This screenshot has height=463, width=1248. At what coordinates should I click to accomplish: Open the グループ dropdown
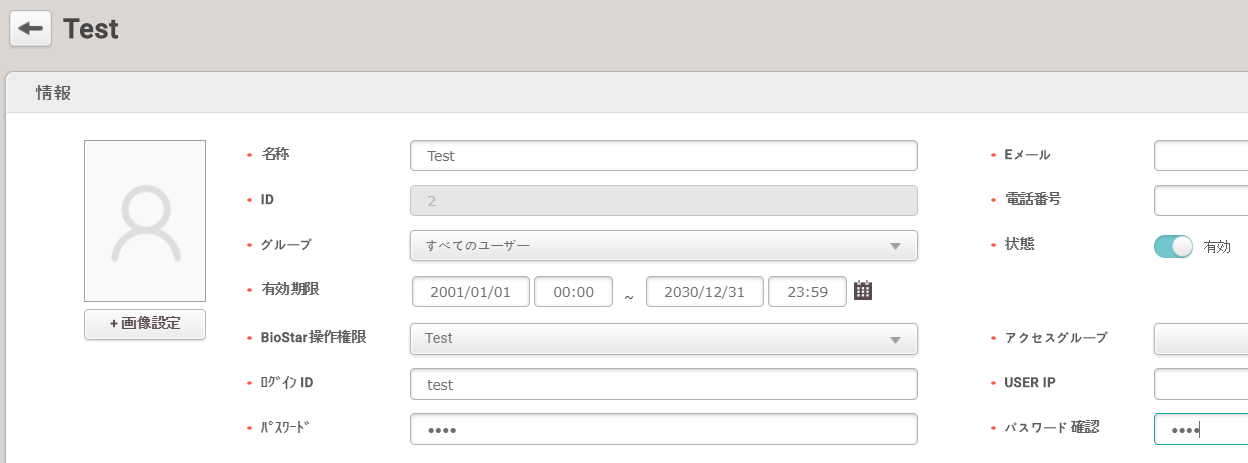[x=663, y=246]
